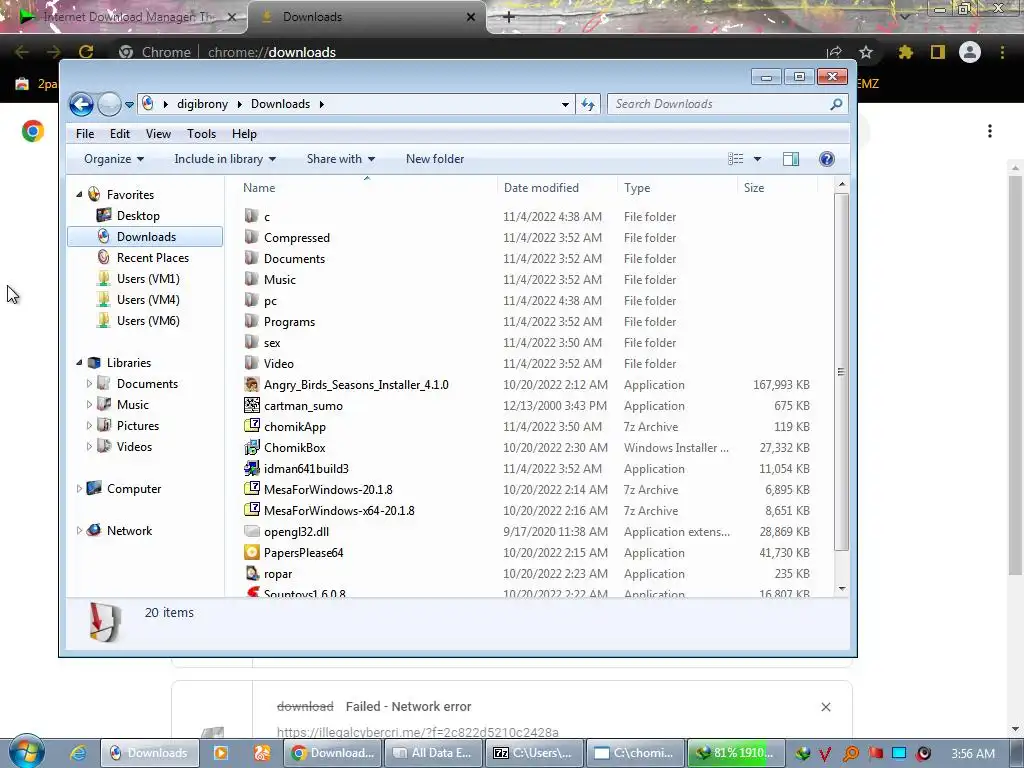
Task: Select Users (VM4) in navigation pane
Action: coord(148,300)
